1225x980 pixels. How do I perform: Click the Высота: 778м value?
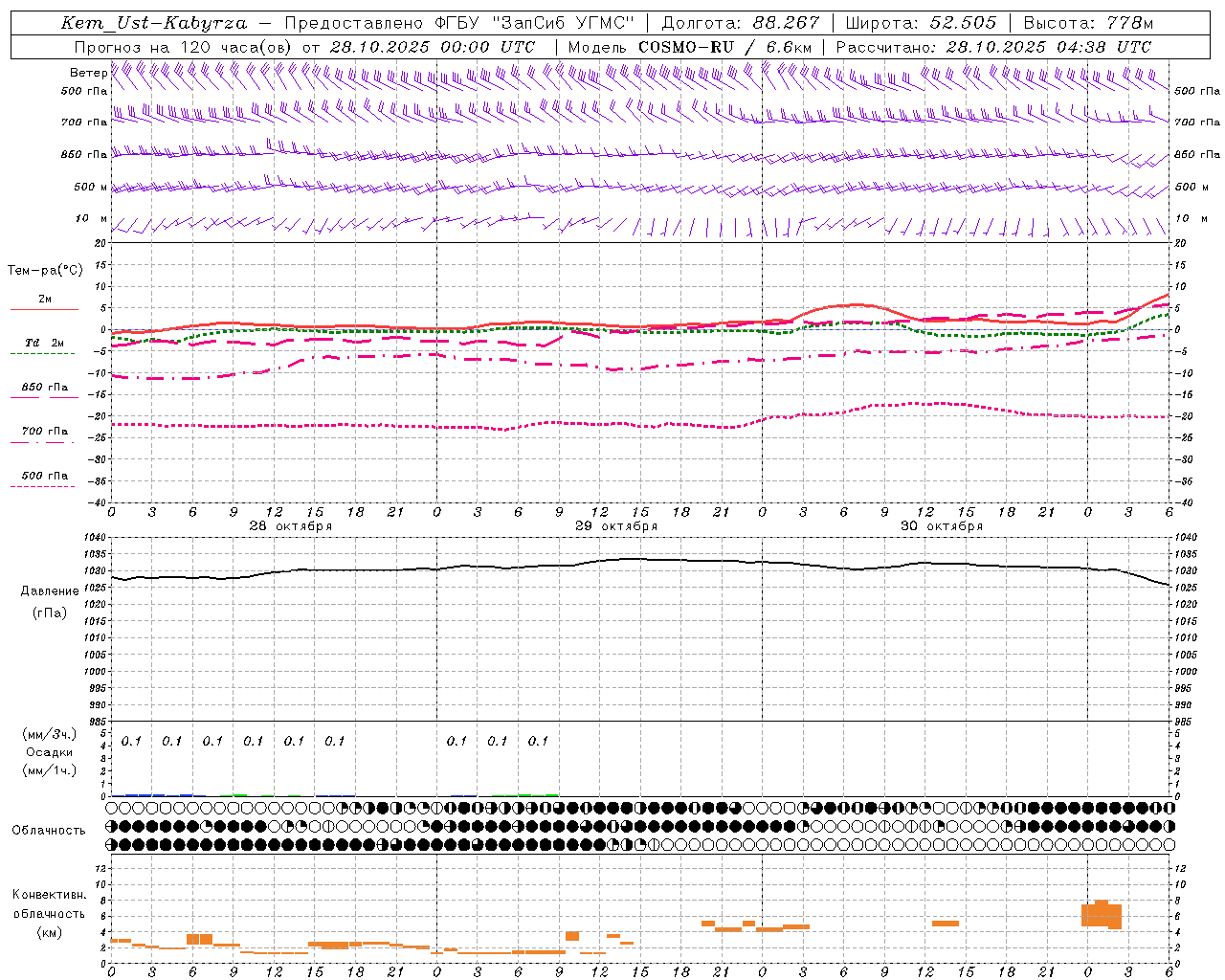1088,23
